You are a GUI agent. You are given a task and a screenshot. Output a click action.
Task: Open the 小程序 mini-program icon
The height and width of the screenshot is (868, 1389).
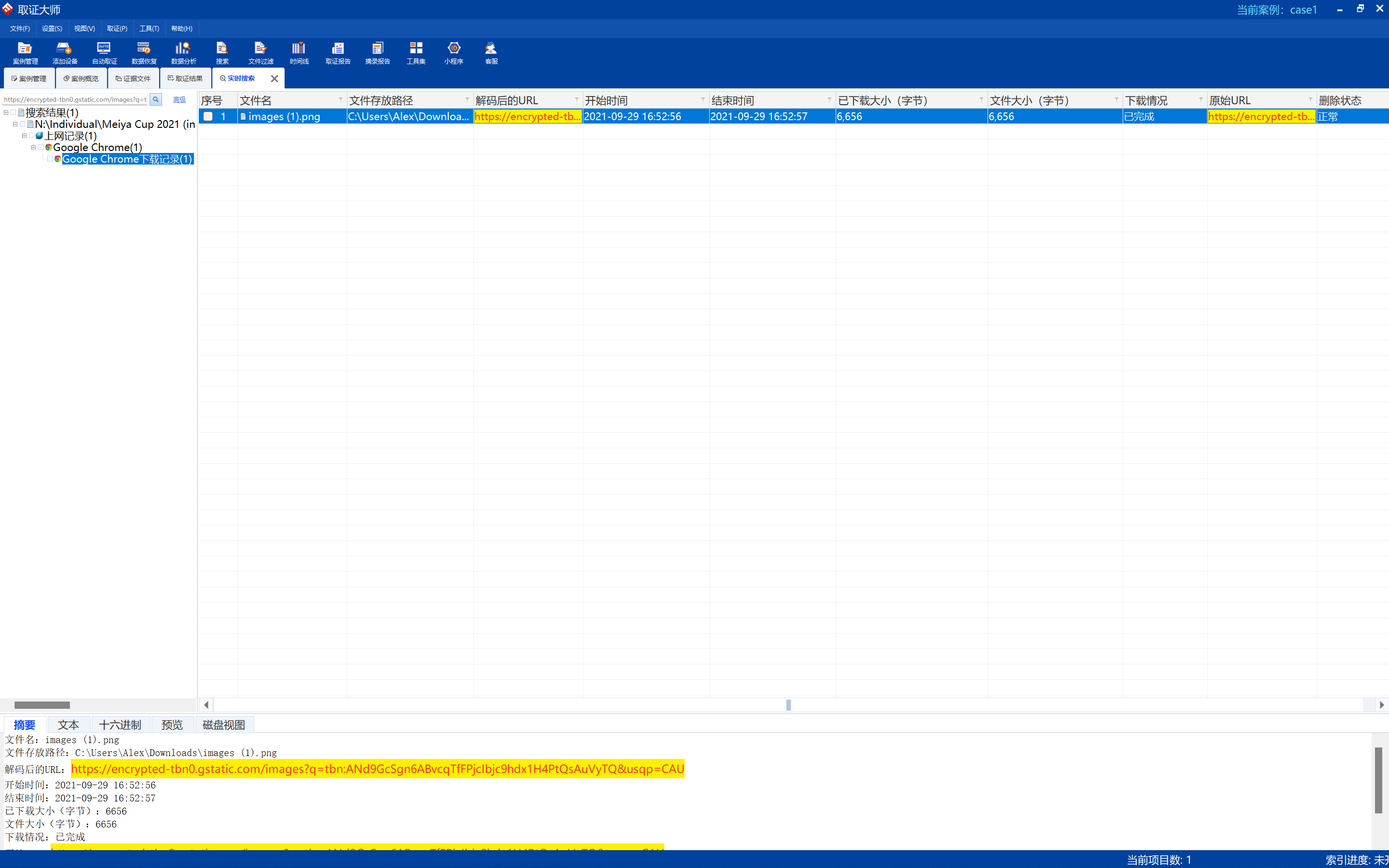(454, 52)
